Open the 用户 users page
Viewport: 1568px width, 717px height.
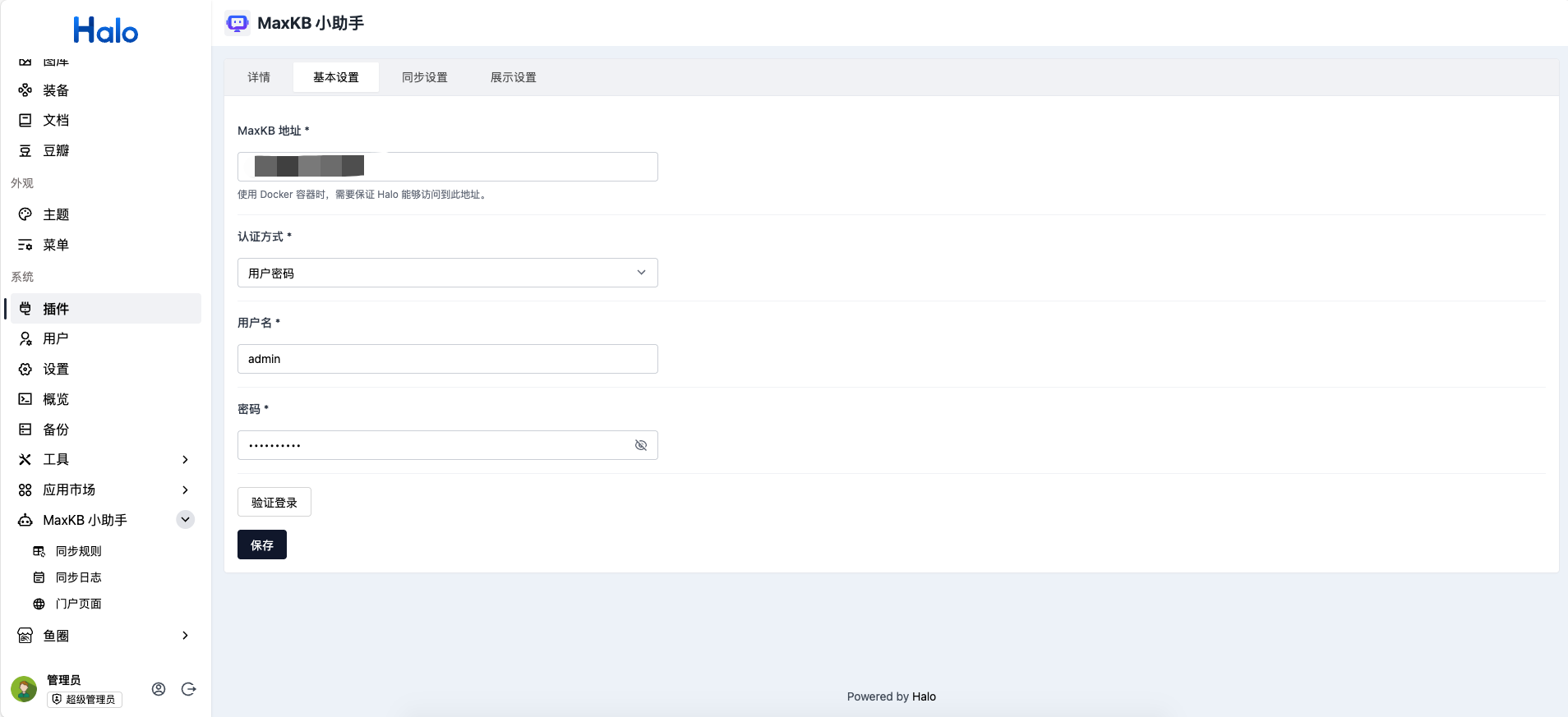click(x=105, y=338)
